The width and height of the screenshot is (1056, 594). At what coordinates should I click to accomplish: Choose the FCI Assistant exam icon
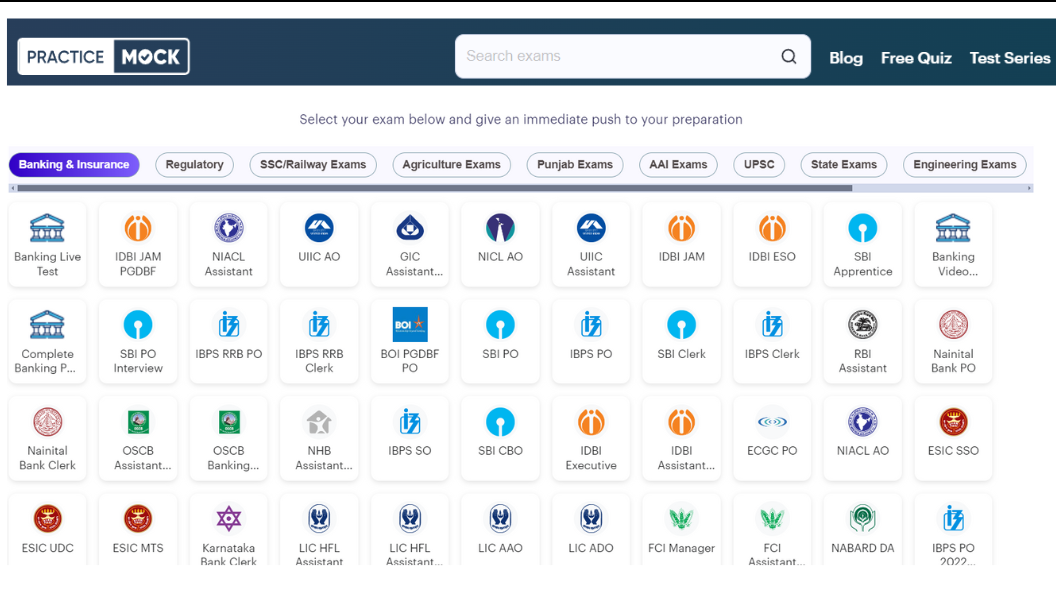click(772, 519)
